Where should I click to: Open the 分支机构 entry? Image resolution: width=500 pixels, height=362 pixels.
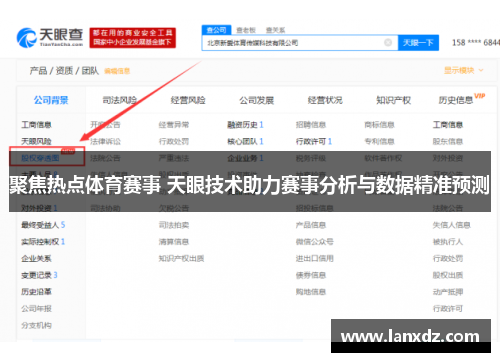coord(36,325)
